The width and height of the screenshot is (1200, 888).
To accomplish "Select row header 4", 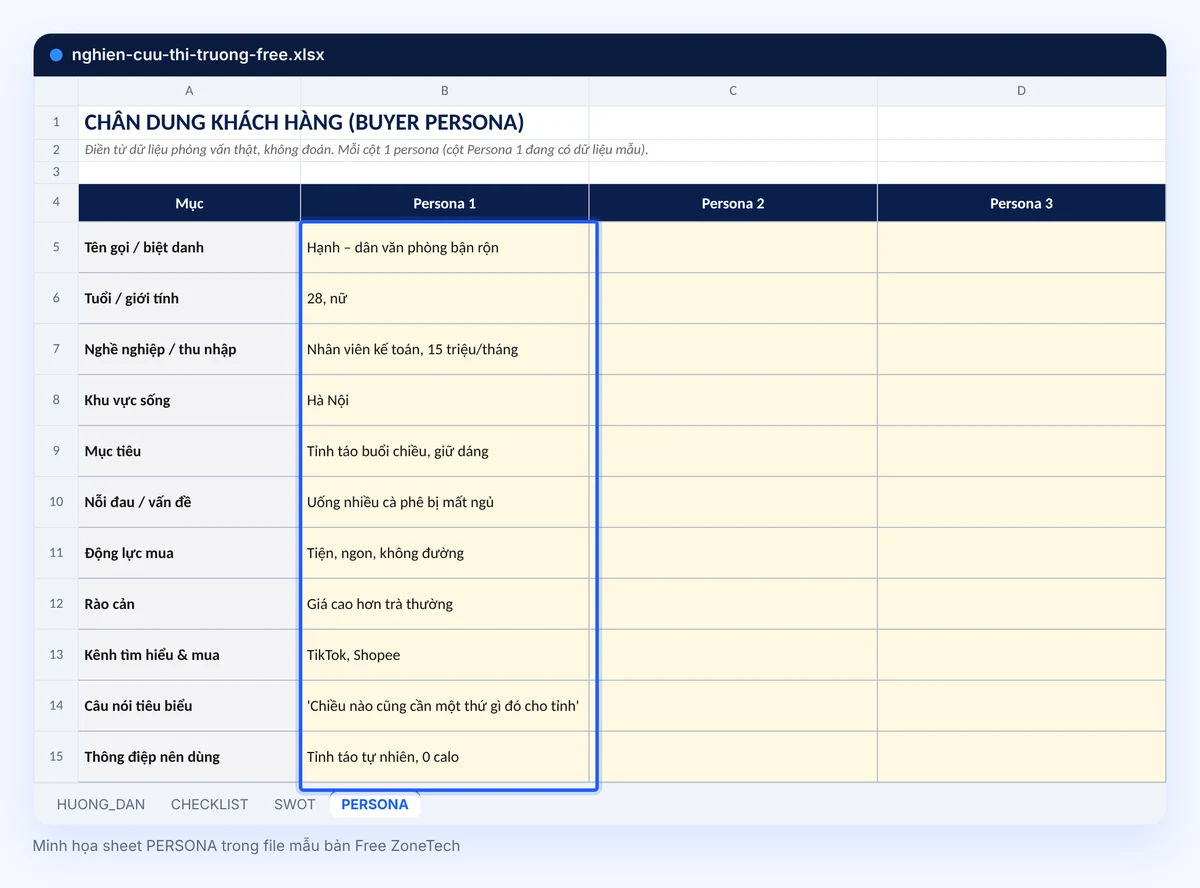I will (x=56, y=203).
